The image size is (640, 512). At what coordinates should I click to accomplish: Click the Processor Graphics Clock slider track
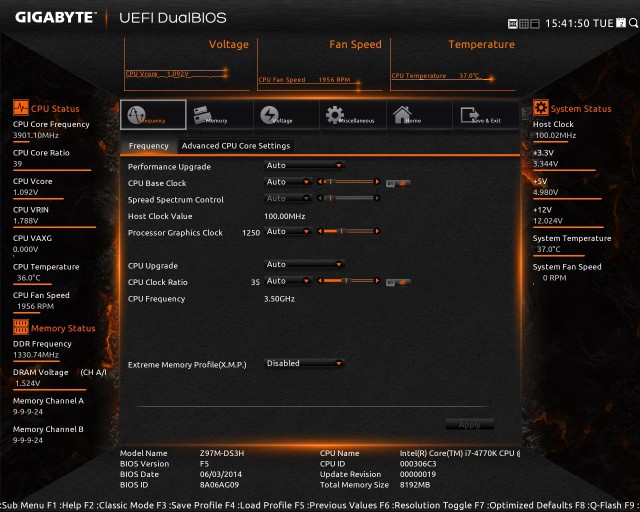tap(349, 231)
